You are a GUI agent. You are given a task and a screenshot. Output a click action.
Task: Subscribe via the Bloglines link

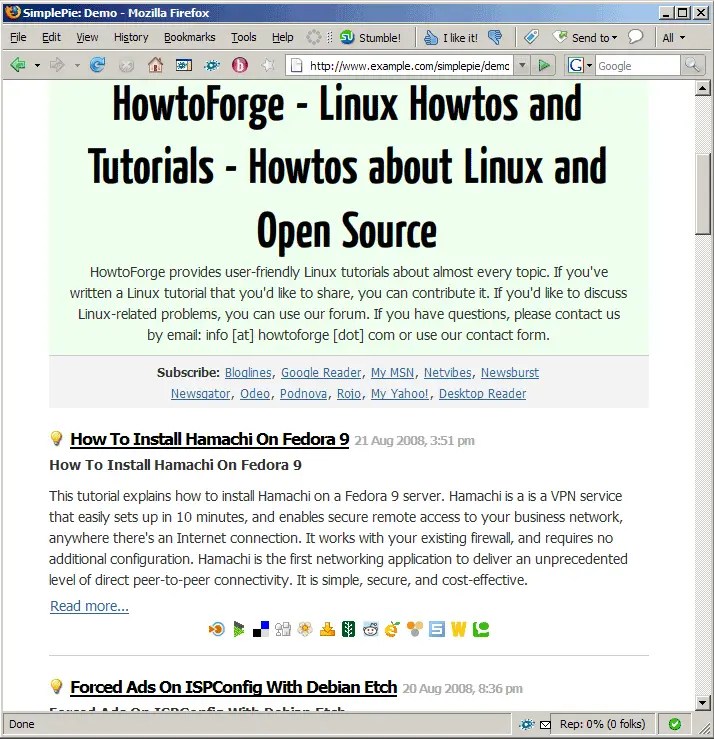tap(248, 372)
